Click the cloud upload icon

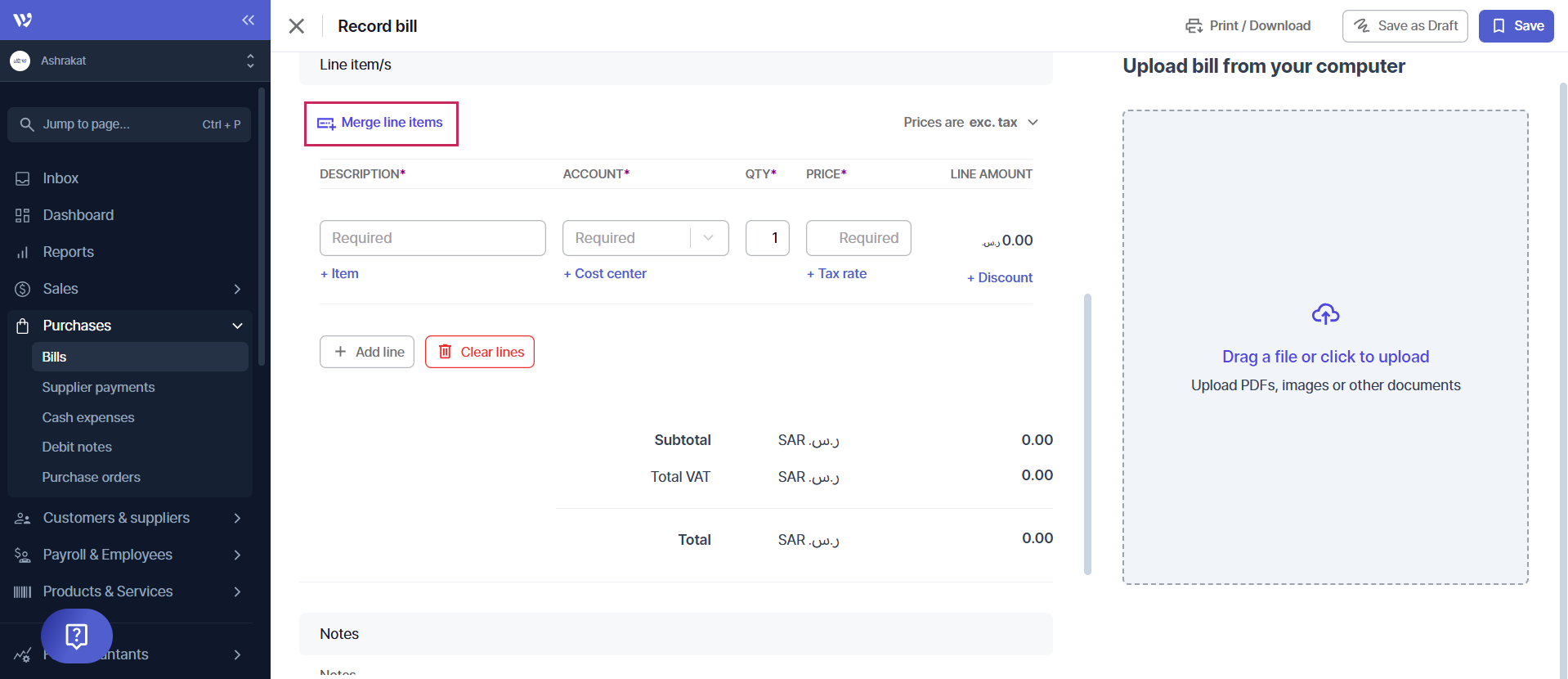[1325, 314]
